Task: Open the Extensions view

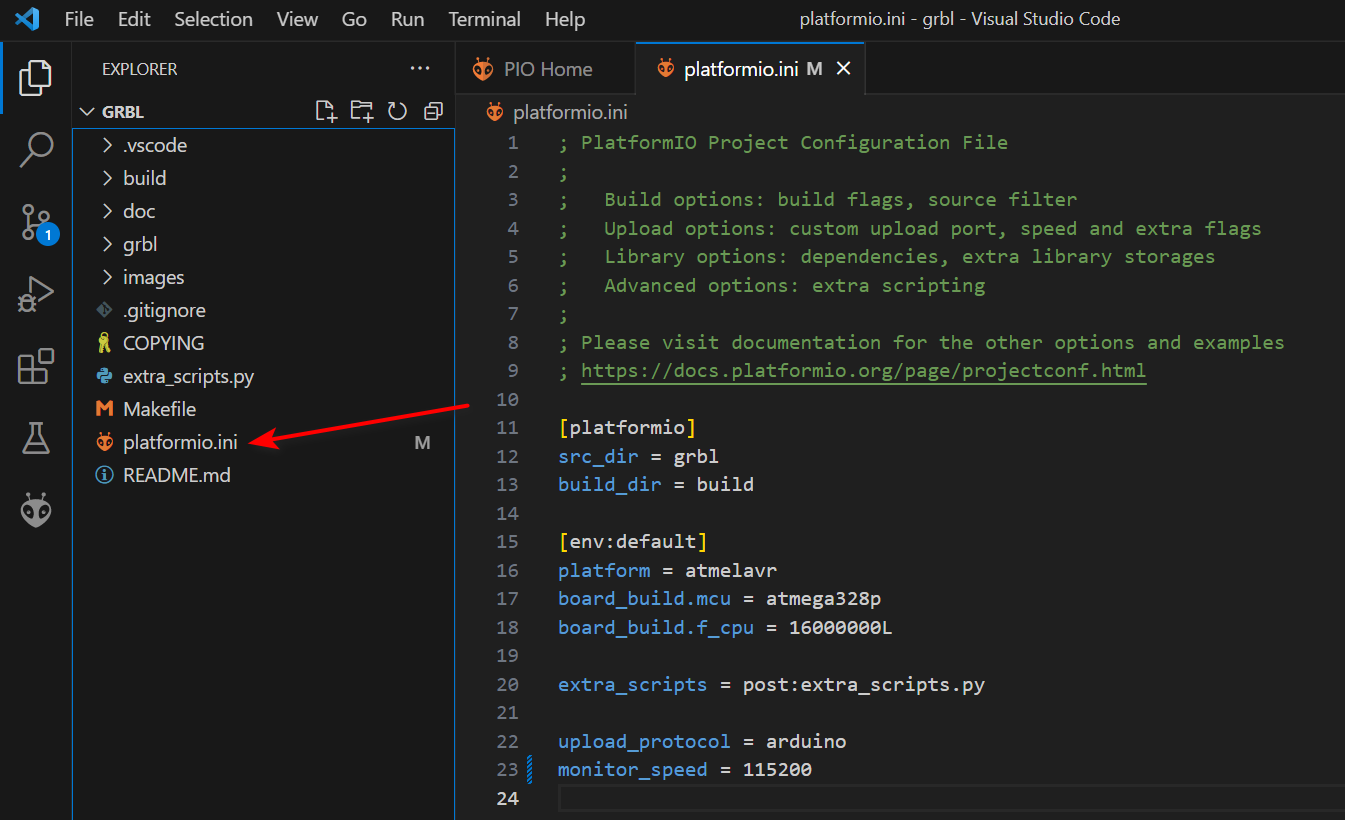Action: 35,367
